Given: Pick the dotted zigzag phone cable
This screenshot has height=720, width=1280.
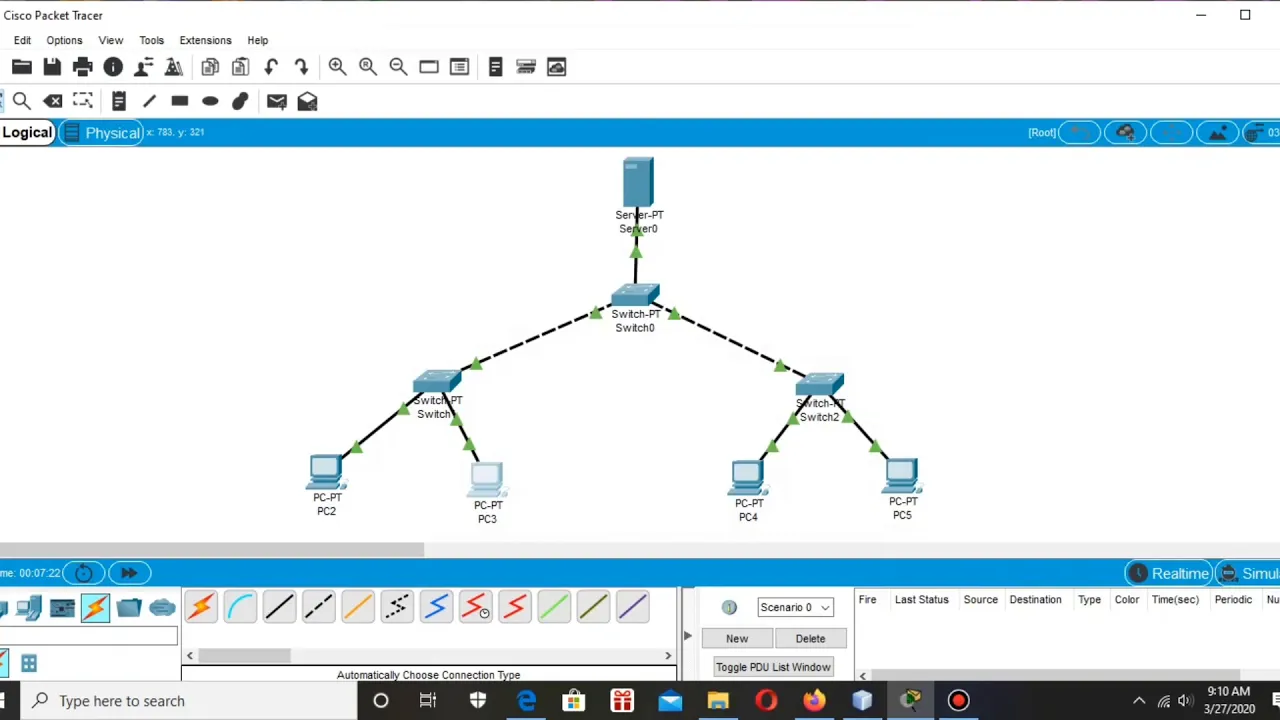Looking at the screenshot, I should coord(397,607).
